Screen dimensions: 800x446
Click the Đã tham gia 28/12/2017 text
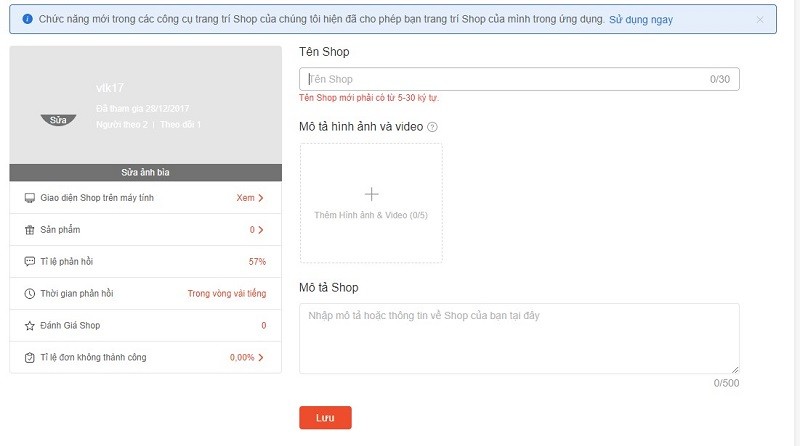click(142, 109)
